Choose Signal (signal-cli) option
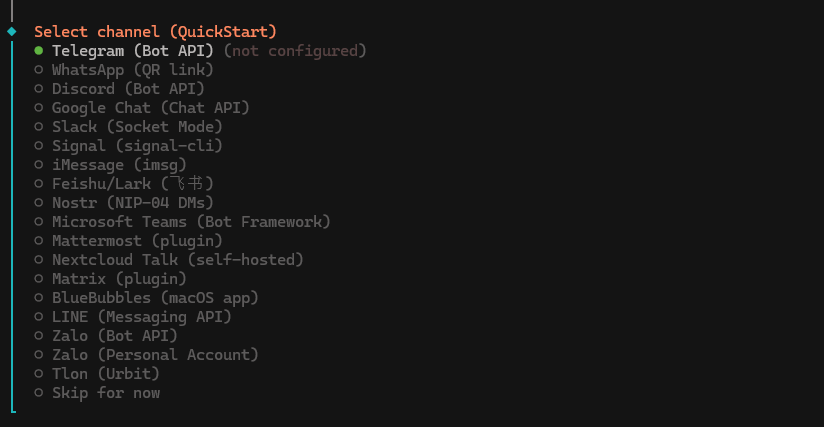The height and width of the screenshot is (427, 824). [137, 146]
